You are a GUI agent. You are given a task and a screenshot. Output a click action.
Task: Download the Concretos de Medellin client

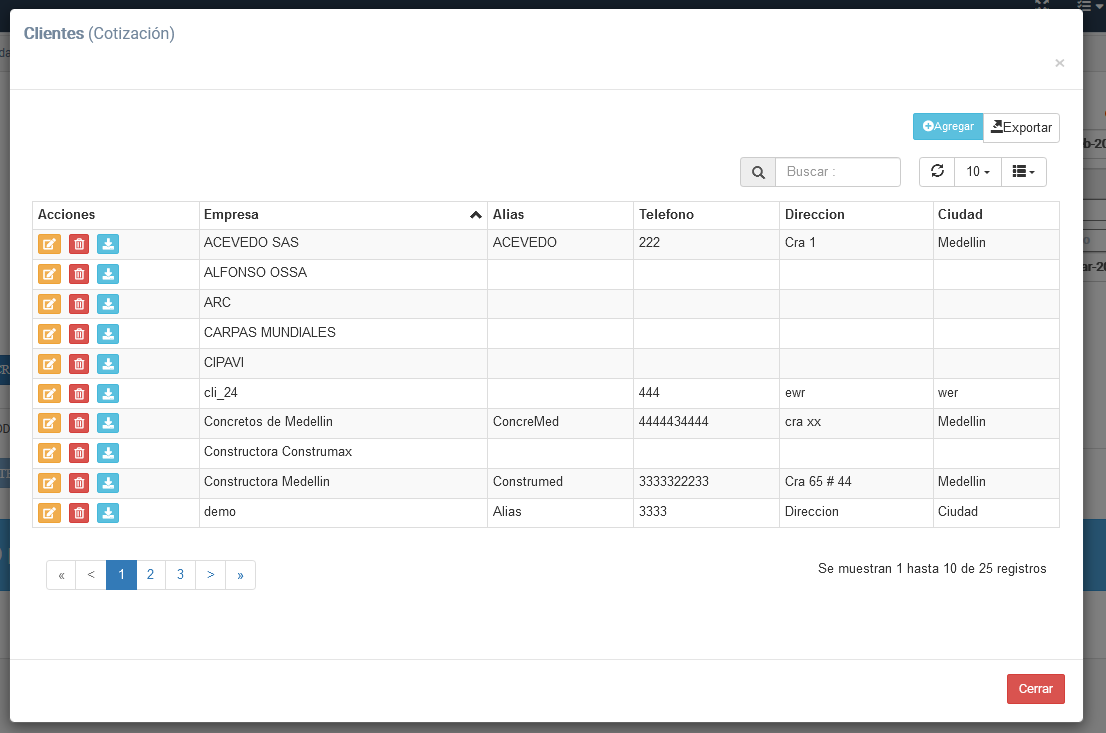(x=108, y=423)
